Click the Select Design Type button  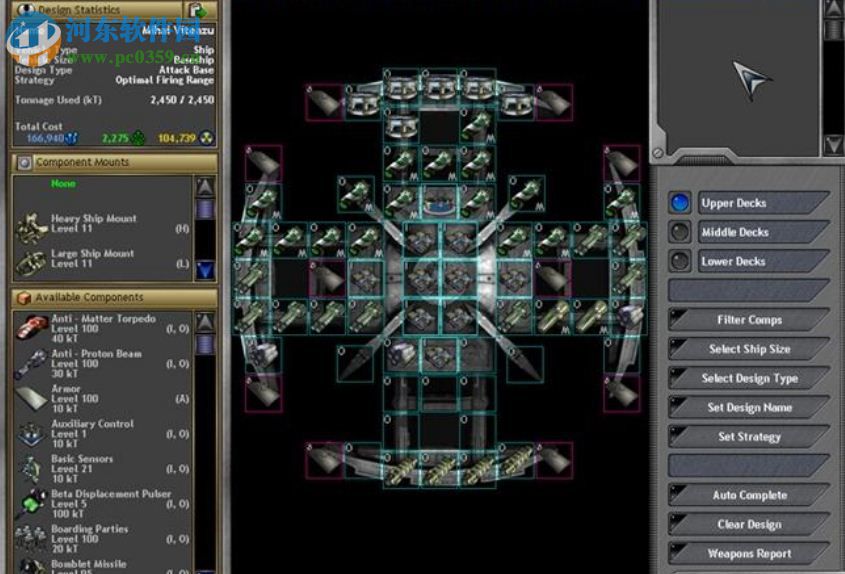(x=749, y=378)
